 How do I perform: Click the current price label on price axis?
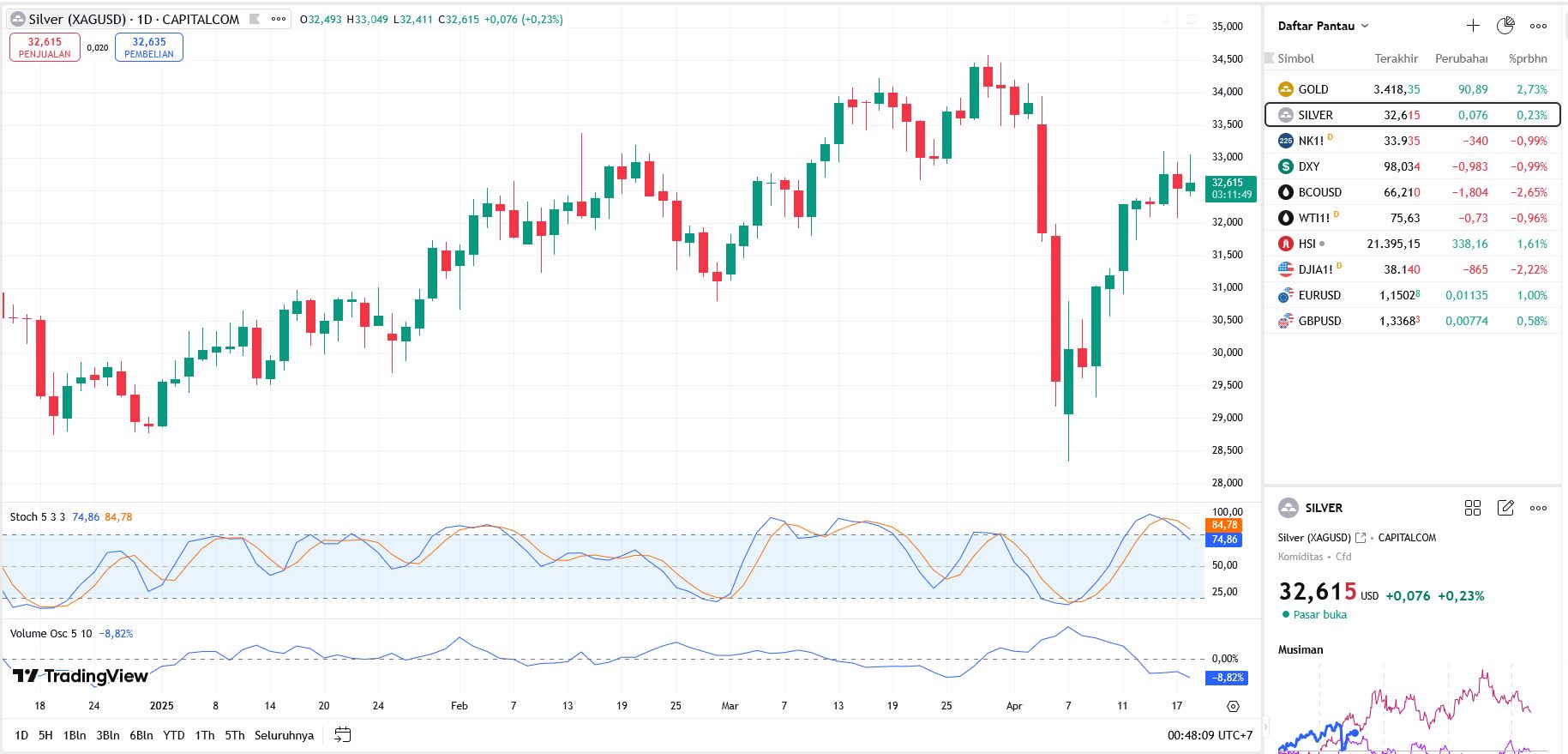(x=1231, y=189)
